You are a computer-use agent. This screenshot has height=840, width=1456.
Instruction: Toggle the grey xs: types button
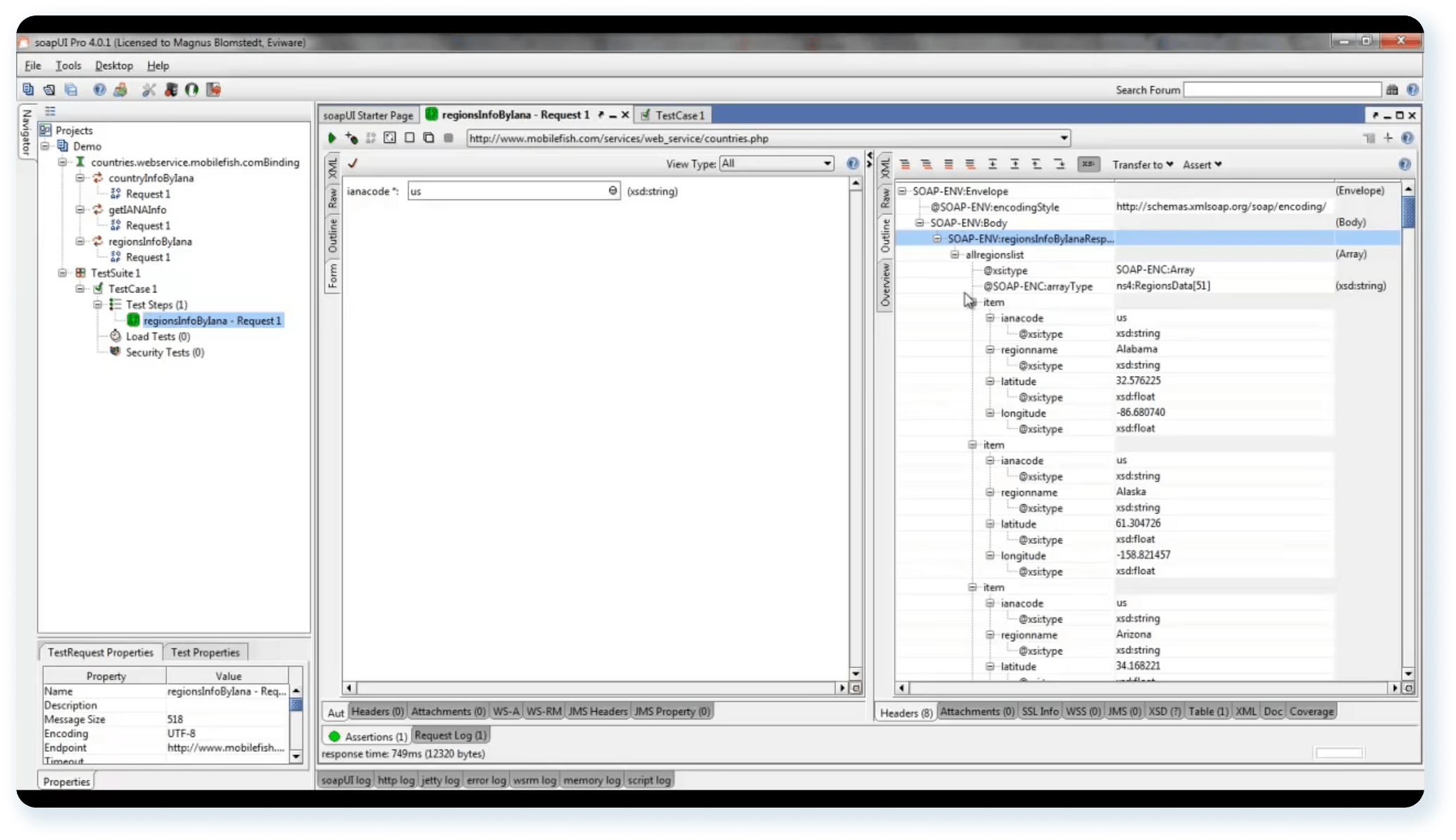tap(1088, 164)
